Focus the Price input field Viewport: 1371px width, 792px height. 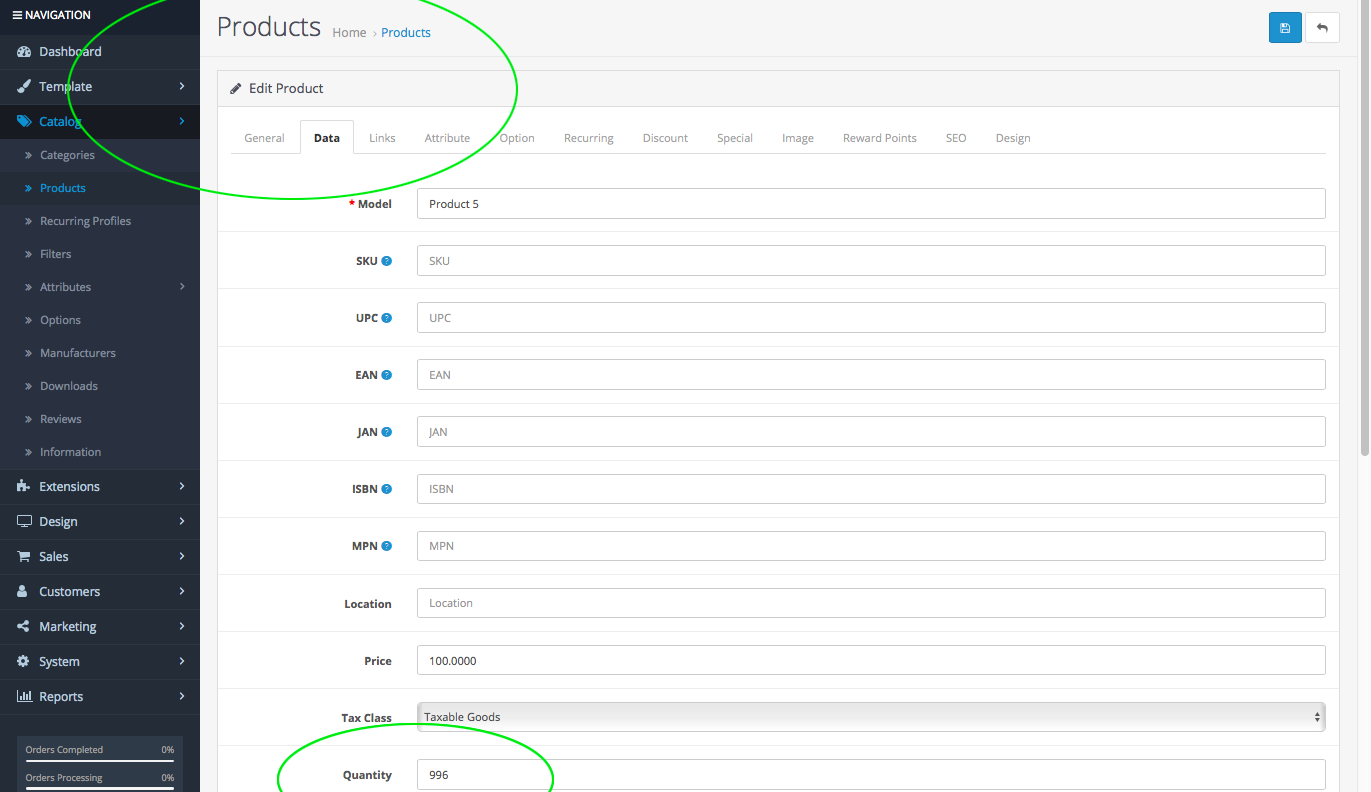[871, 661]
